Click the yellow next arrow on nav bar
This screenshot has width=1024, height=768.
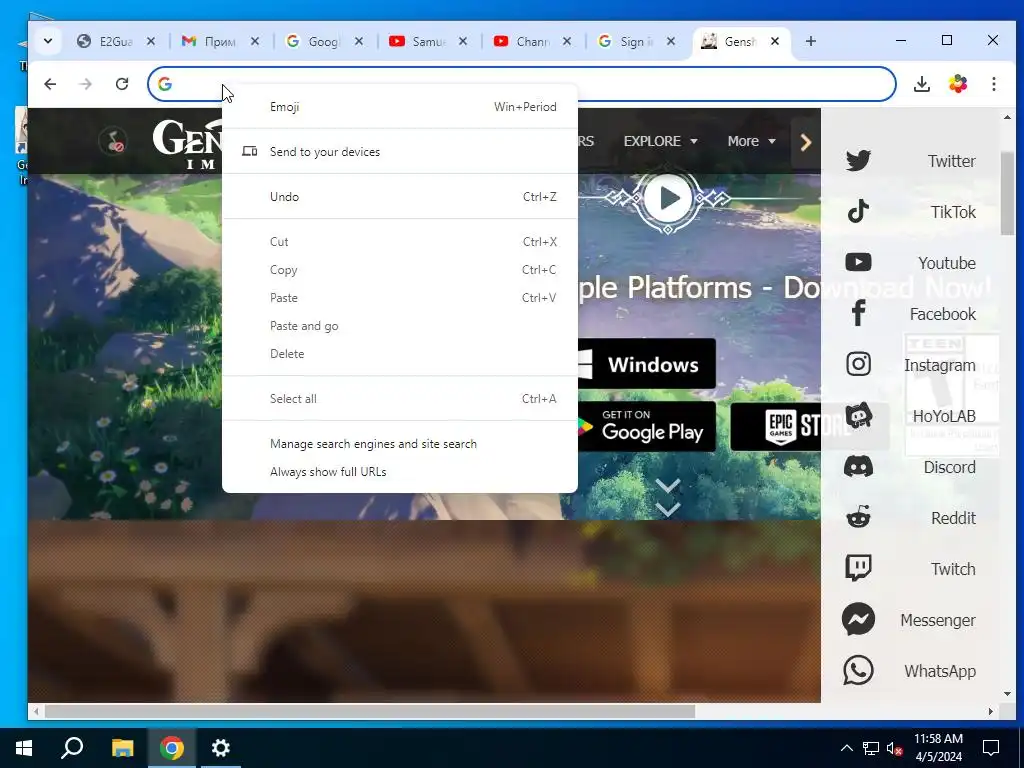coord(806,142)
